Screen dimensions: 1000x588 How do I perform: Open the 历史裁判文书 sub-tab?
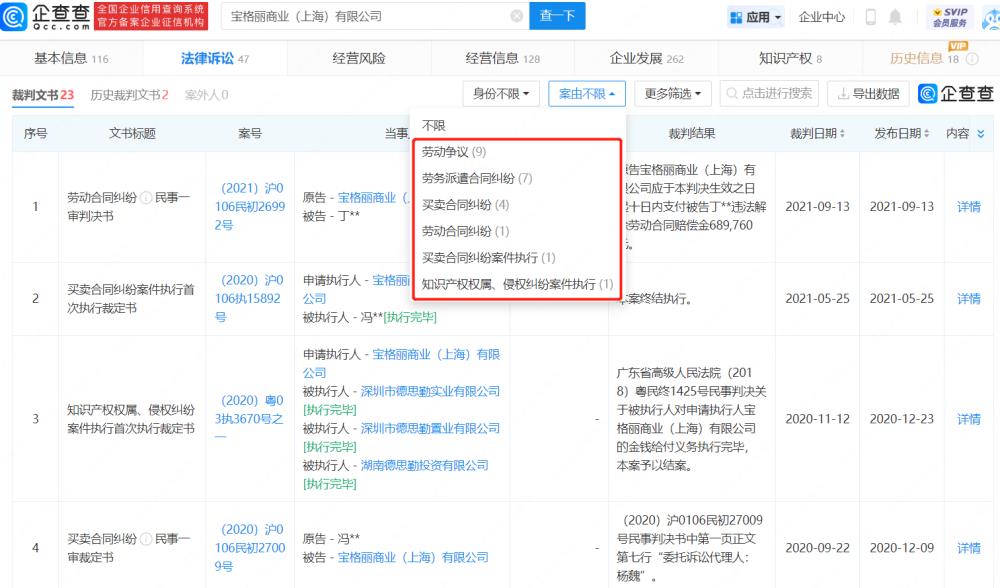[128, 92]
